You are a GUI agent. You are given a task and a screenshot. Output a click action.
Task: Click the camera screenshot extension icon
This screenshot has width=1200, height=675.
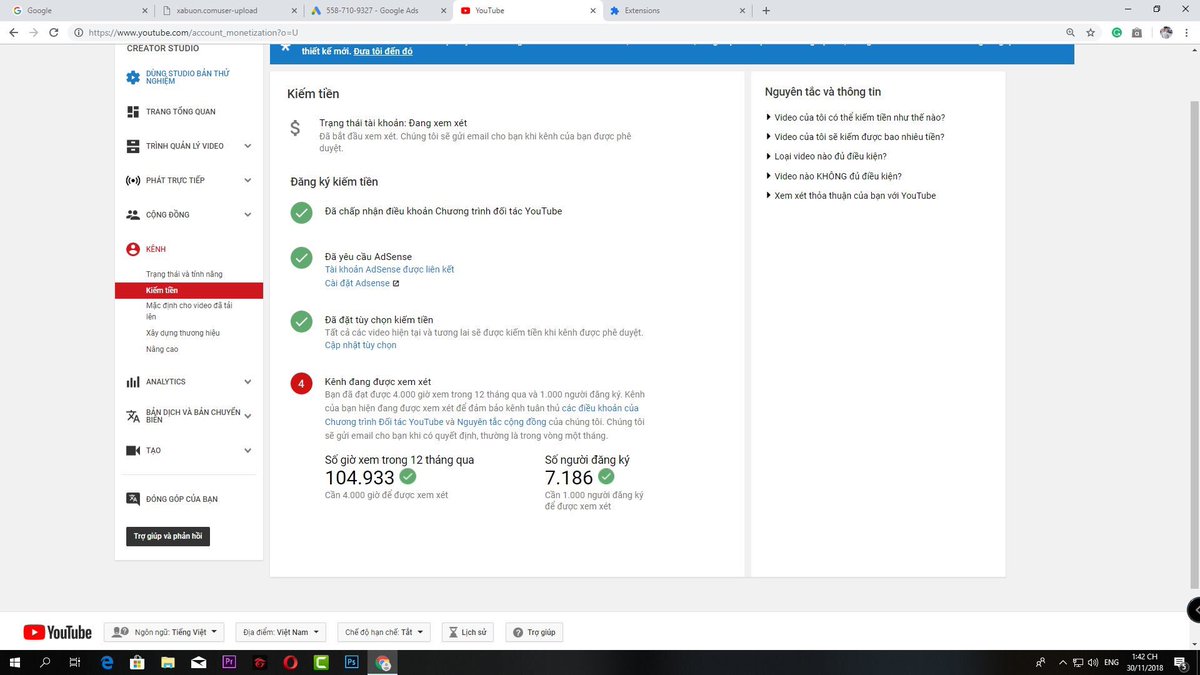tap(1137, 32)
